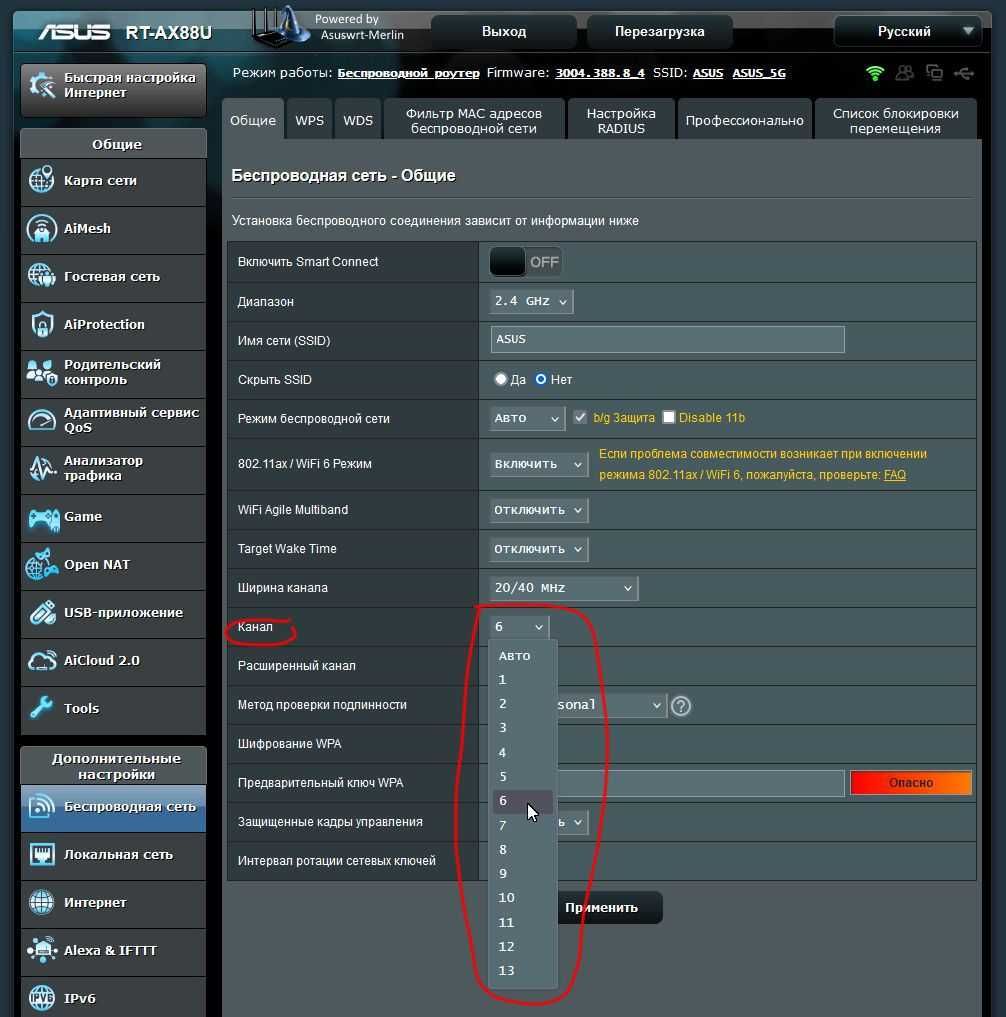The width and height of the screenshot is (1006, 1017).
Task: Click the SSID name input field
Action: [x=667, y=339]
